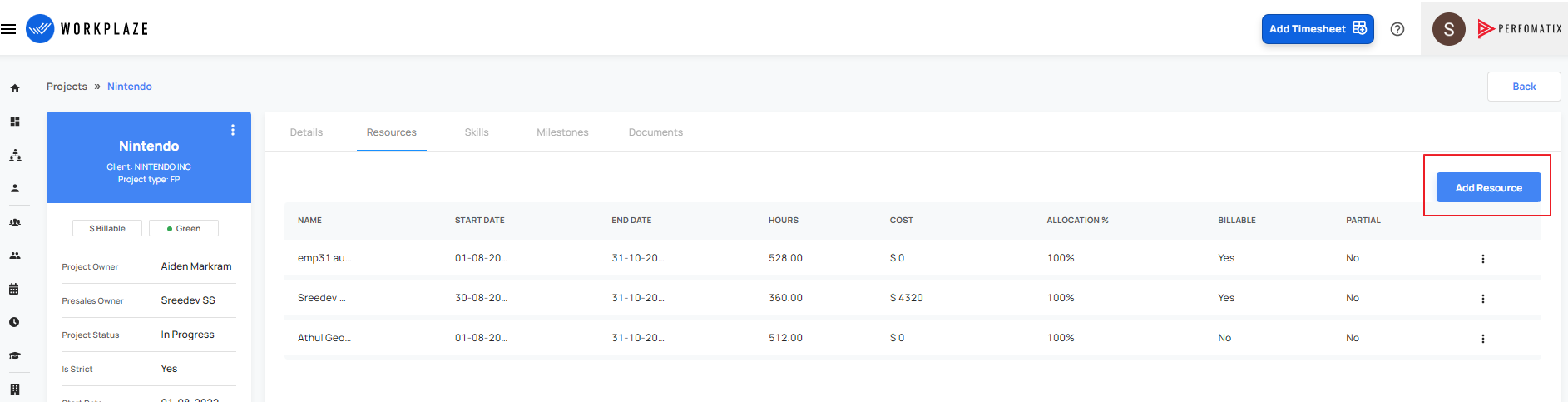Select the Athul Geo... name cell
1568x402 pixels.
tap(324, 338)
